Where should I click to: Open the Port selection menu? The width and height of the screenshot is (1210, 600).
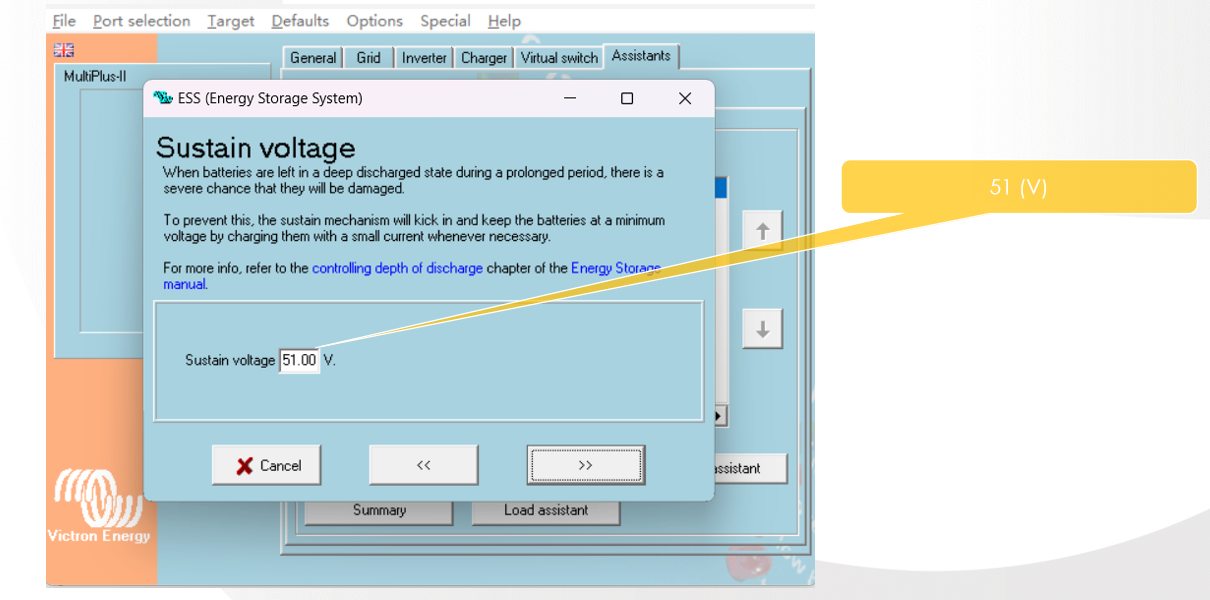tap(141, 21)
